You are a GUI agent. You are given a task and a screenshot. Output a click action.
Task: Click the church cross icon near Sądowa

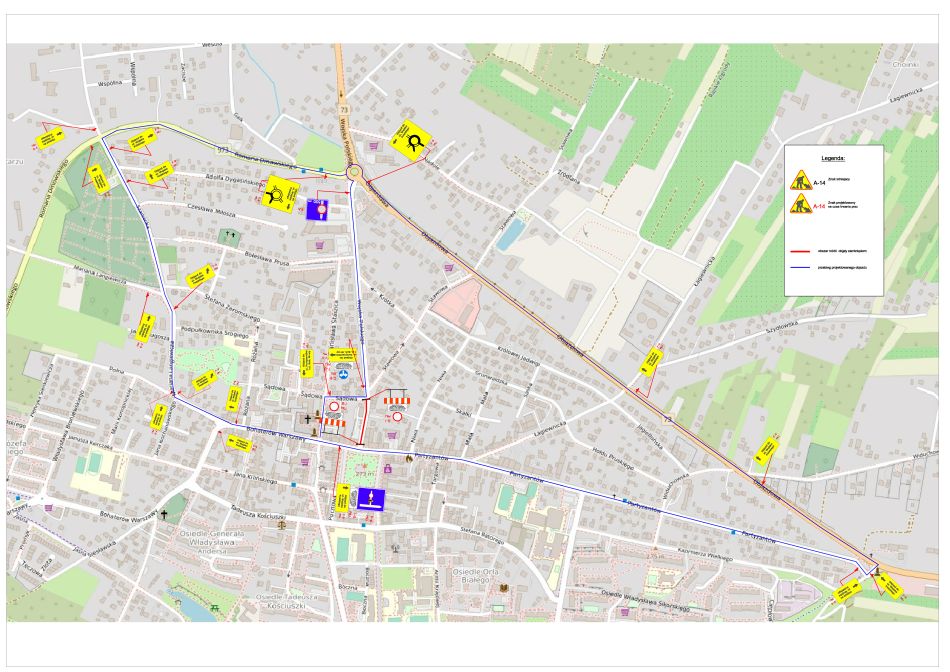click(x=307, y=419)
